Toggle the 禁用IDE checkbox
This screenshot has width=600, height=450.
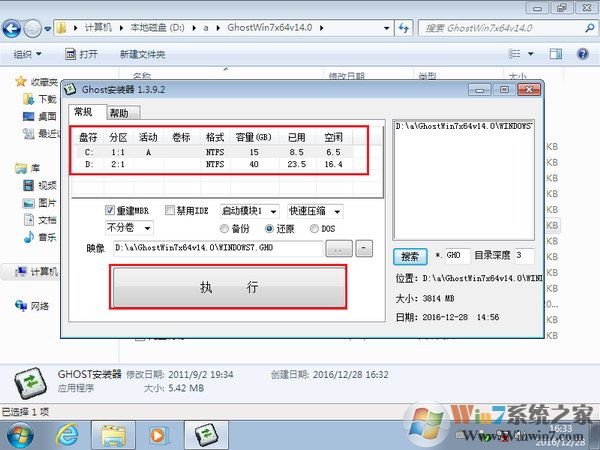(x=170, y=210)
